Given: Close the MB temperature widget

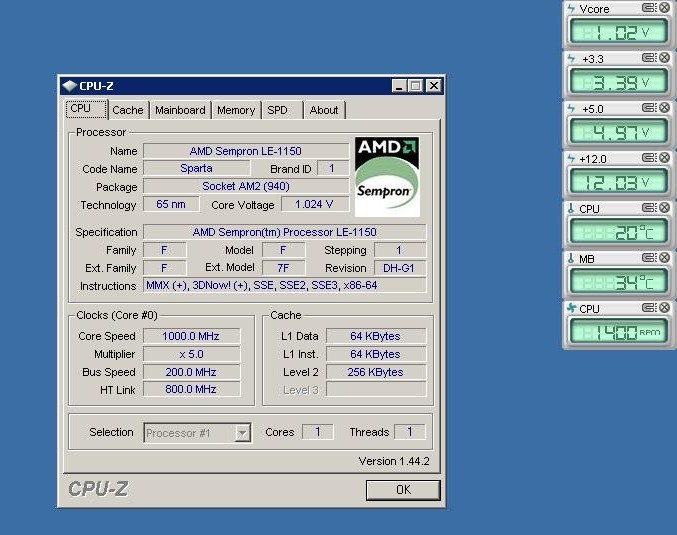Looking at the screenshot, I should point(664,258).
